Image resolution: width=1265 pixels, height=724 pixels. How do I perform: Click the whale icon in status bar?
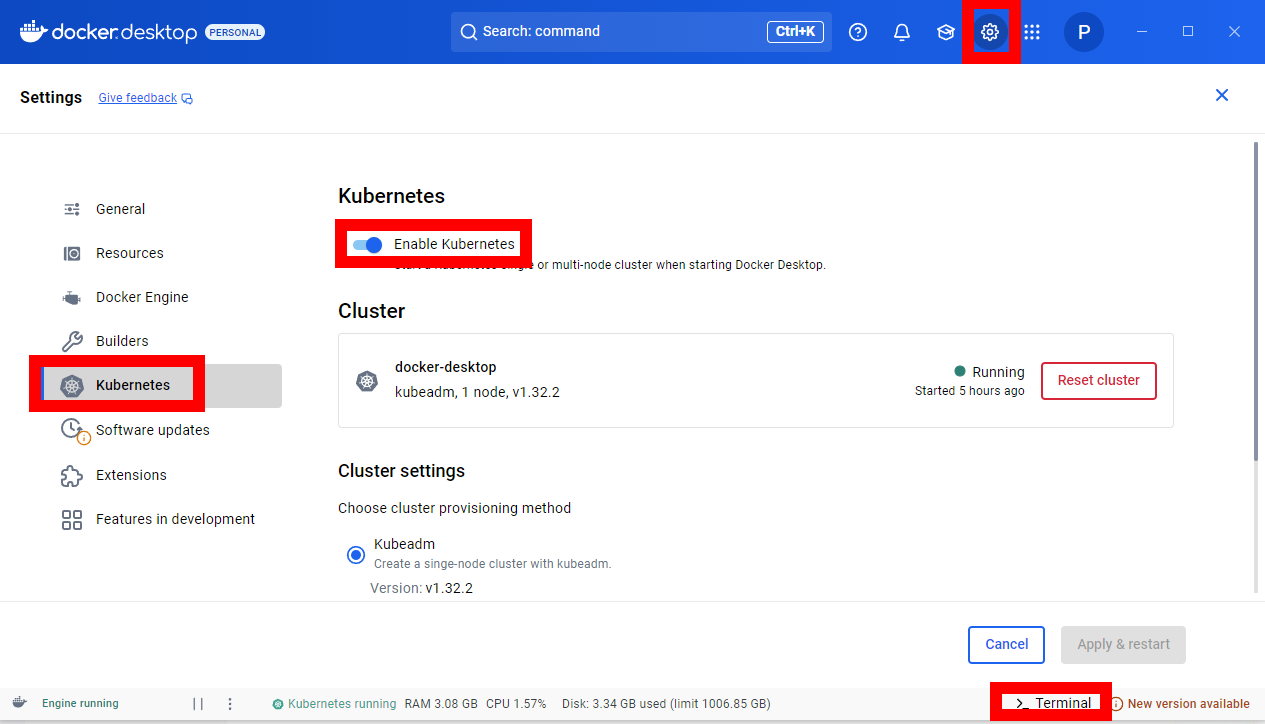coord(19,703)
